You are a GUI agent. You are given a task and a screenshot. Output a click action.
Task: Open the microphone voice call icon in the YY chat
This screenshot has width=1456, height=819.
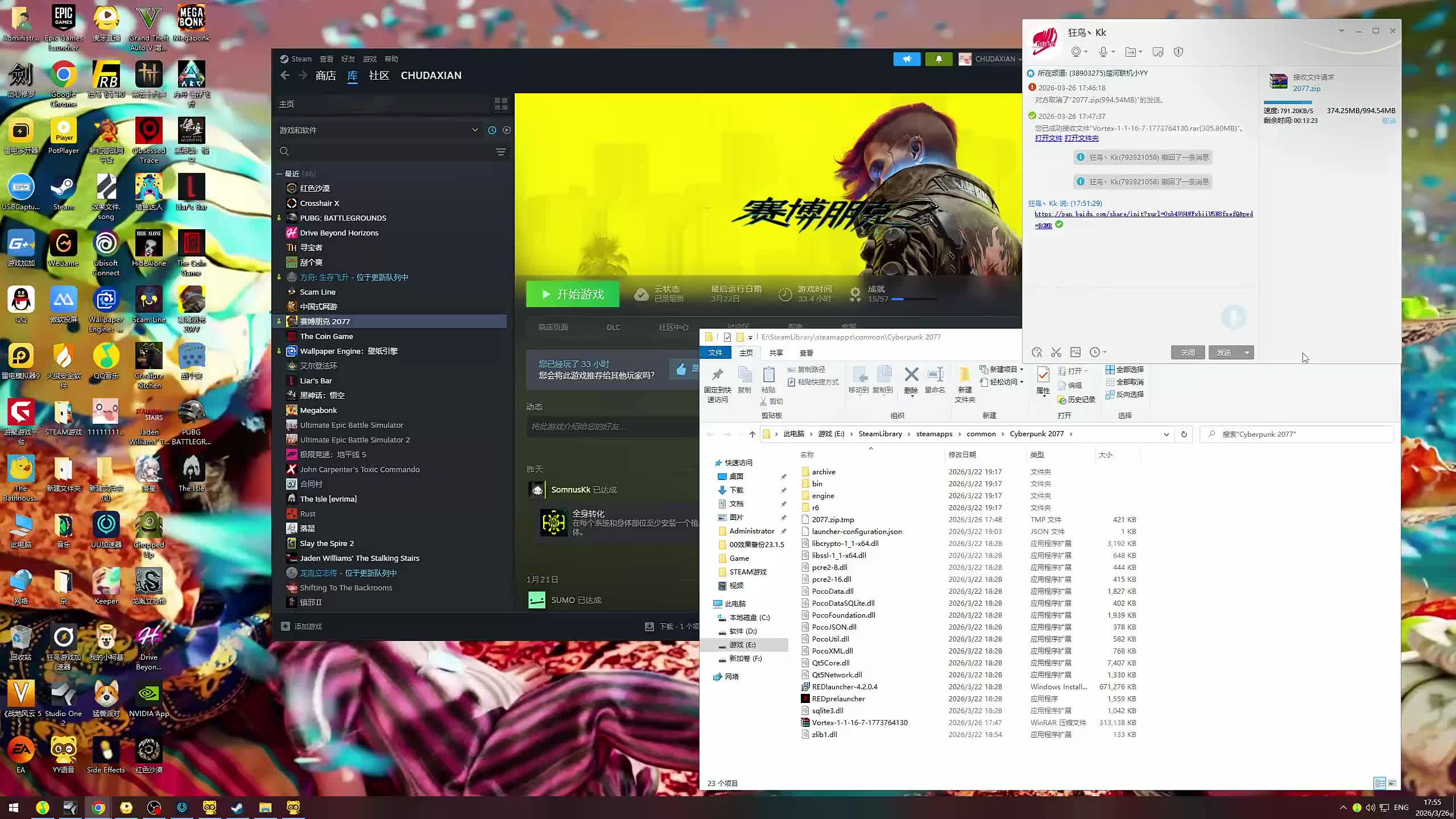click(x=1103, y=52)
